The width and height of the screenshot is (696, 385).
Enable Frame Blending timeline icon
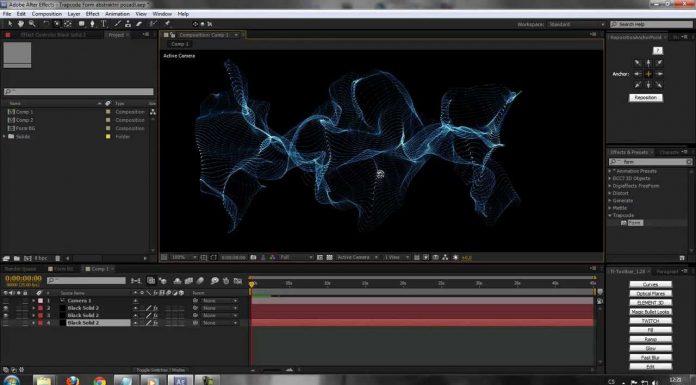(189, 281)
